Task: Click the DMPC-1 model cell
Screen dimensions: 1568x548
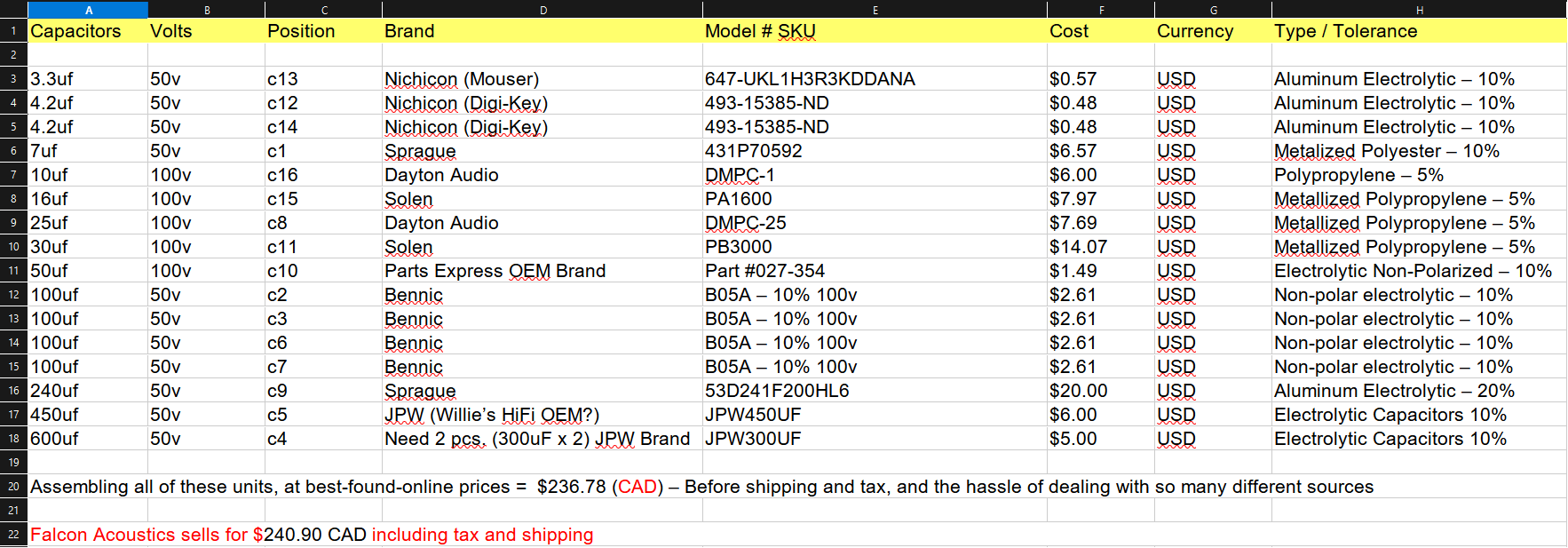Action: 875,175
